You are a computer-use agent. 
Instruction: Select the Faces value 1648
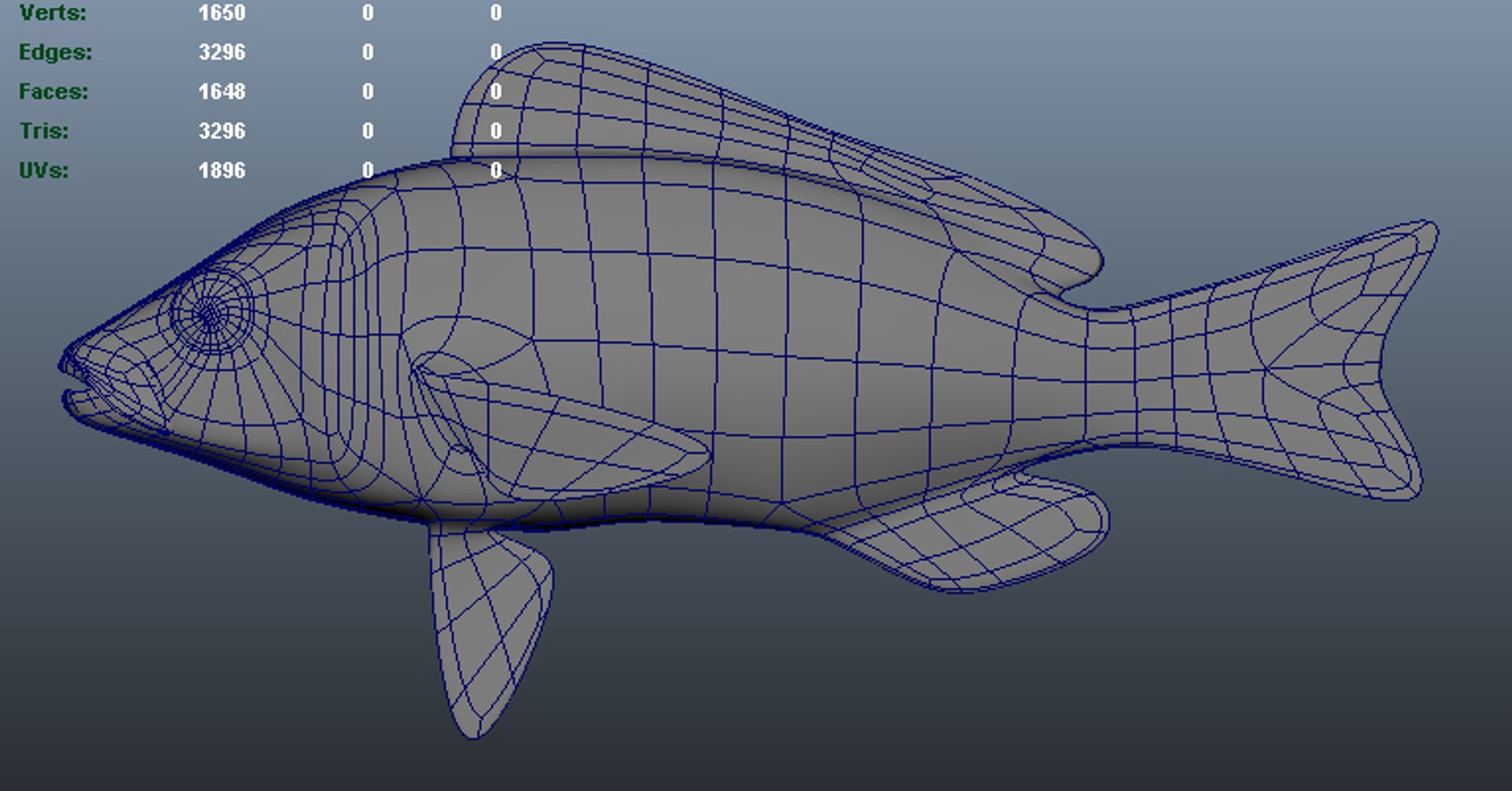click(x=222, y=91)
